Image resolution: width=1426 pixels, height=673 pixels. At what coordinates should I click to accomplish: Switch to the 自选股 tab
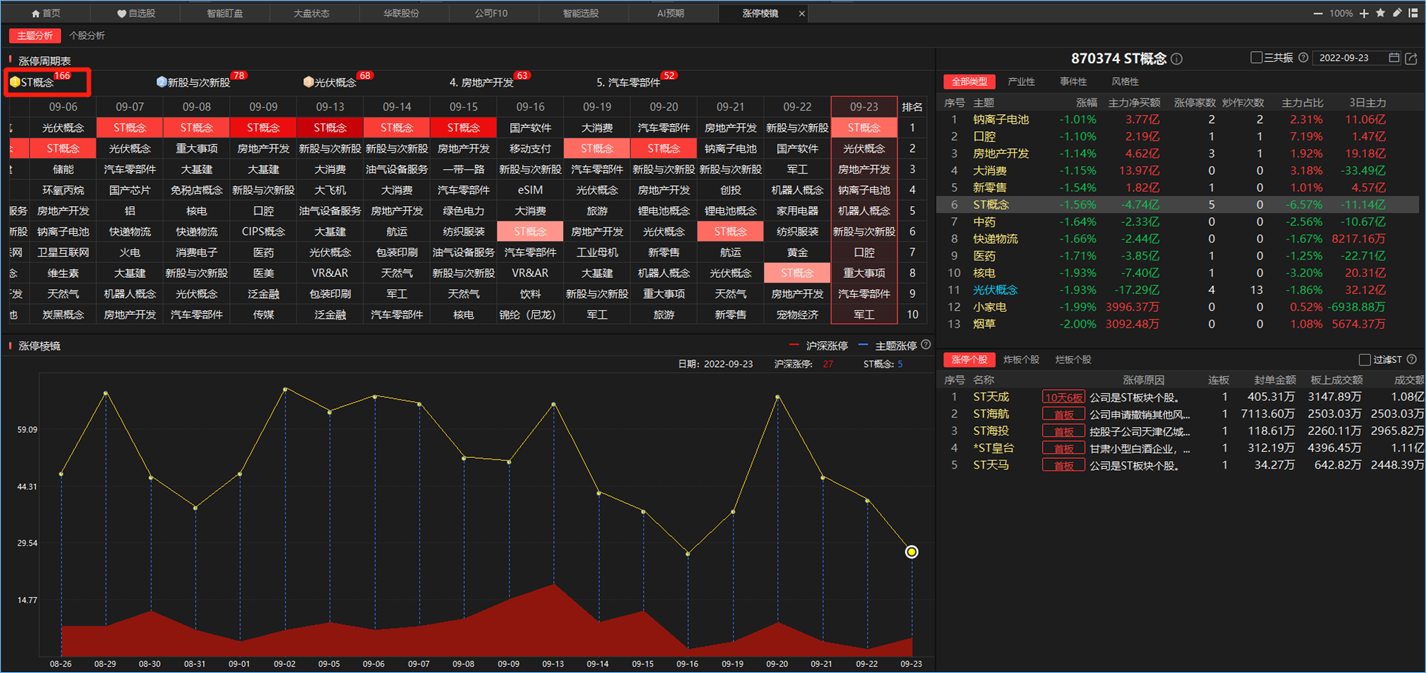[x=135, y=13]
